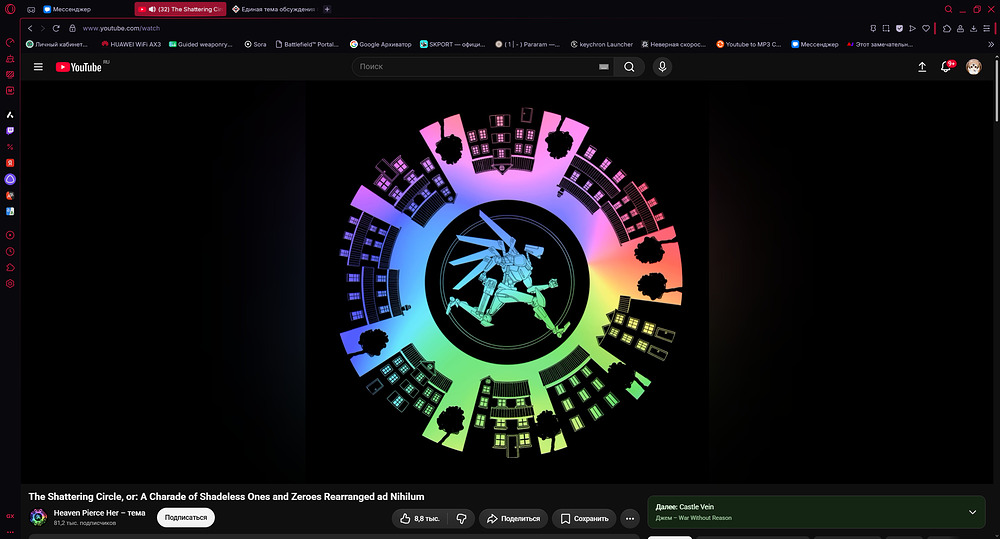Add page to bookmarks heart icon
The width and height of the screenshot is (1000, 539).
[926, 28]
